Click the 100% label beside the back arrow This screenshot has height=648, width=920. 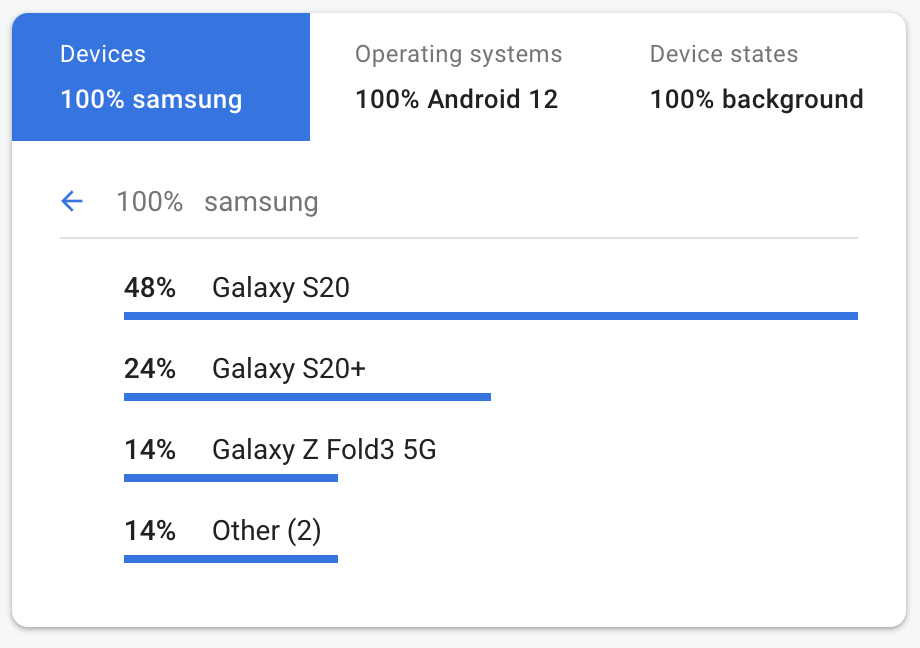click(148, 202)
